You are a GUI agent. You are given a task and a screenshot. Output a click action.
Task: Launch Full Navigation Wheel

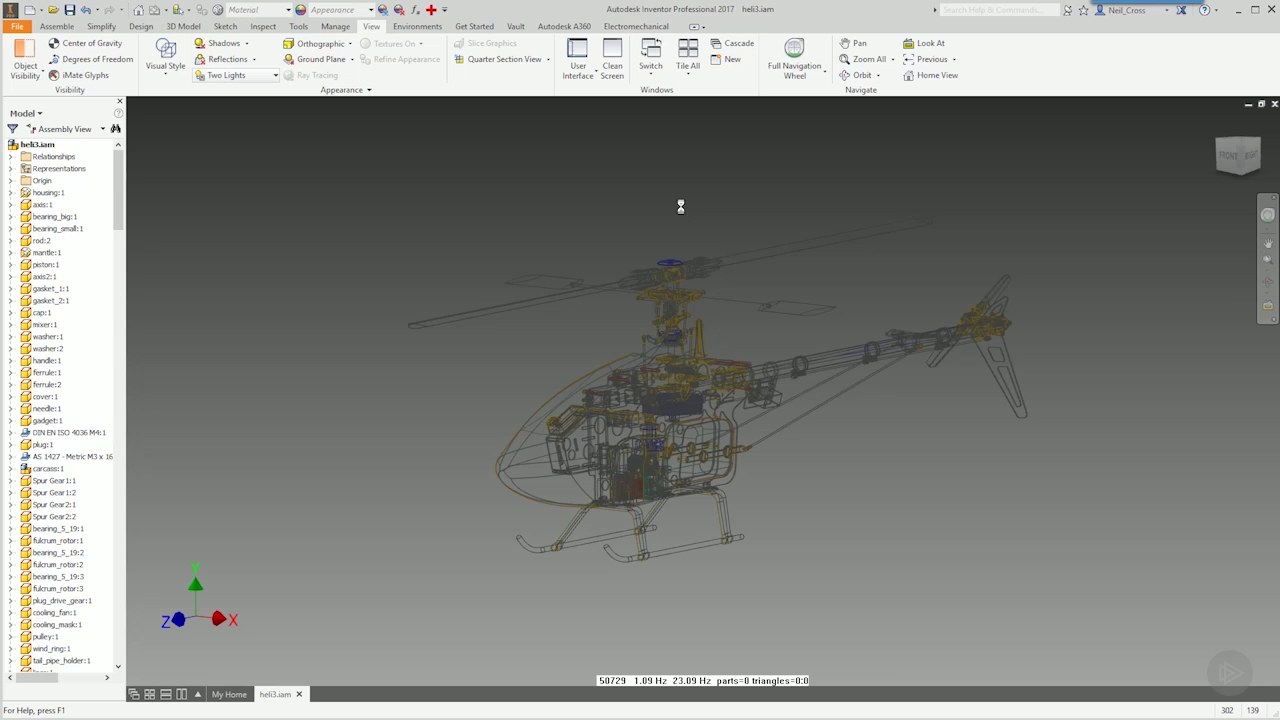pyautogui.click(x=794, y=59)
